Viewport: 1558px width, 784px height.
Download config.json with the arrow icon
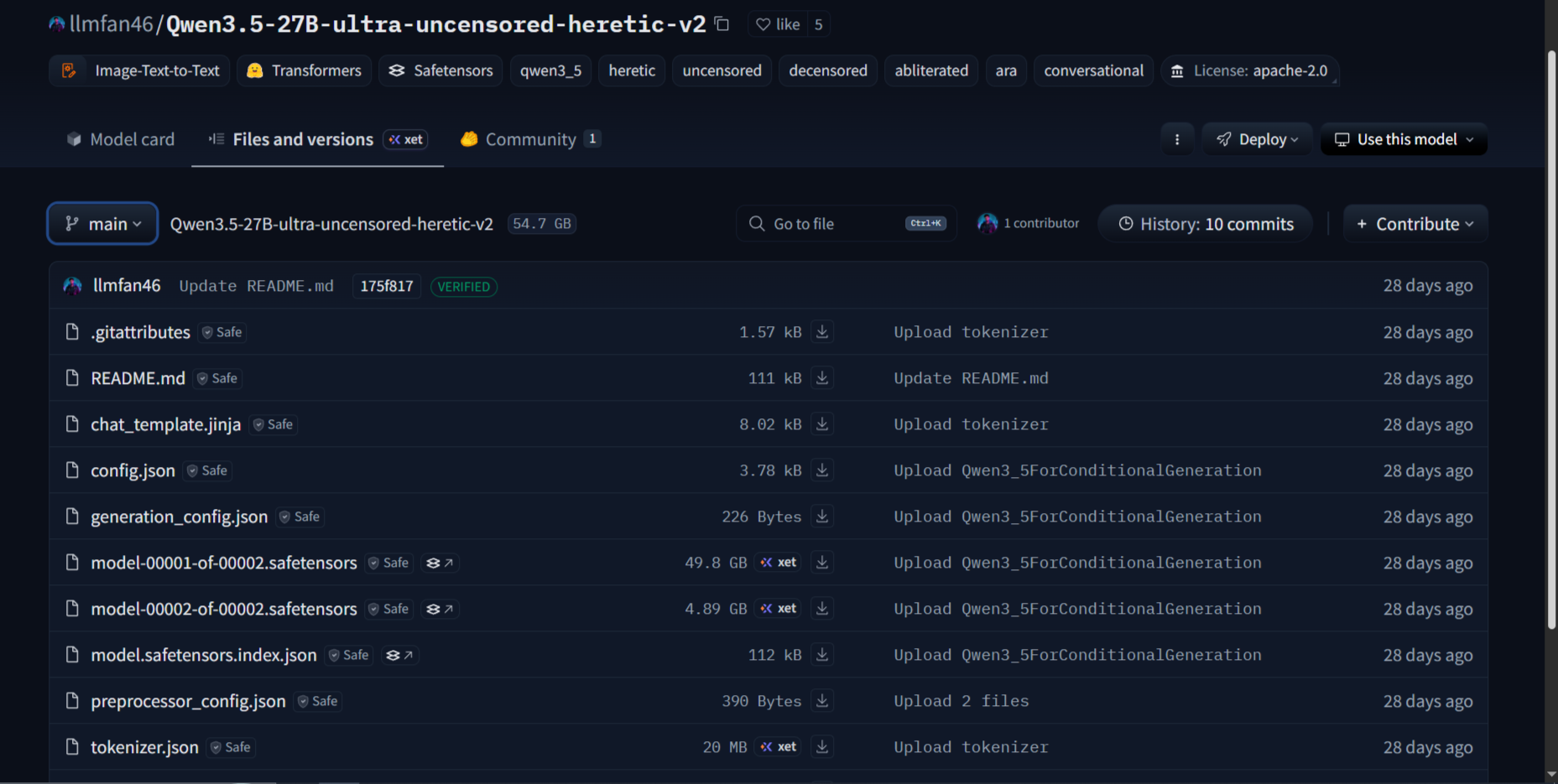click(822, 470)
